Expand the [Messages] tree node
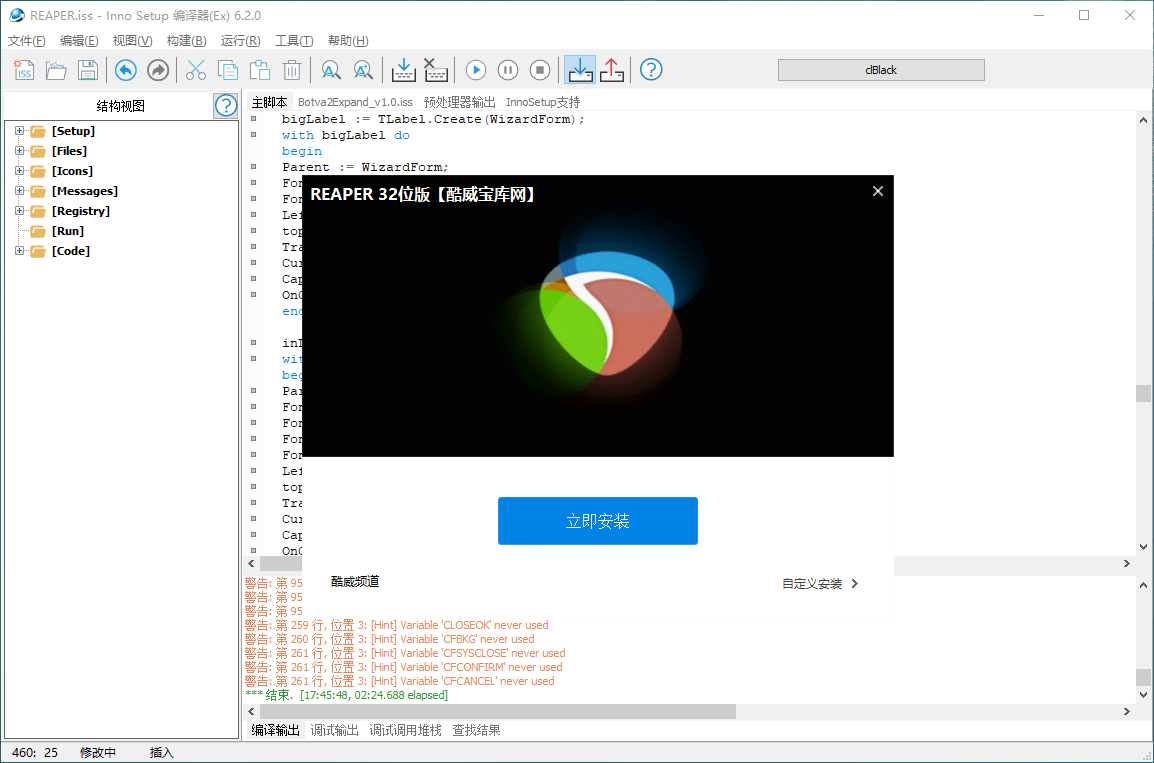Screen dimensions: 1154x763 click(x=20, y=191)
